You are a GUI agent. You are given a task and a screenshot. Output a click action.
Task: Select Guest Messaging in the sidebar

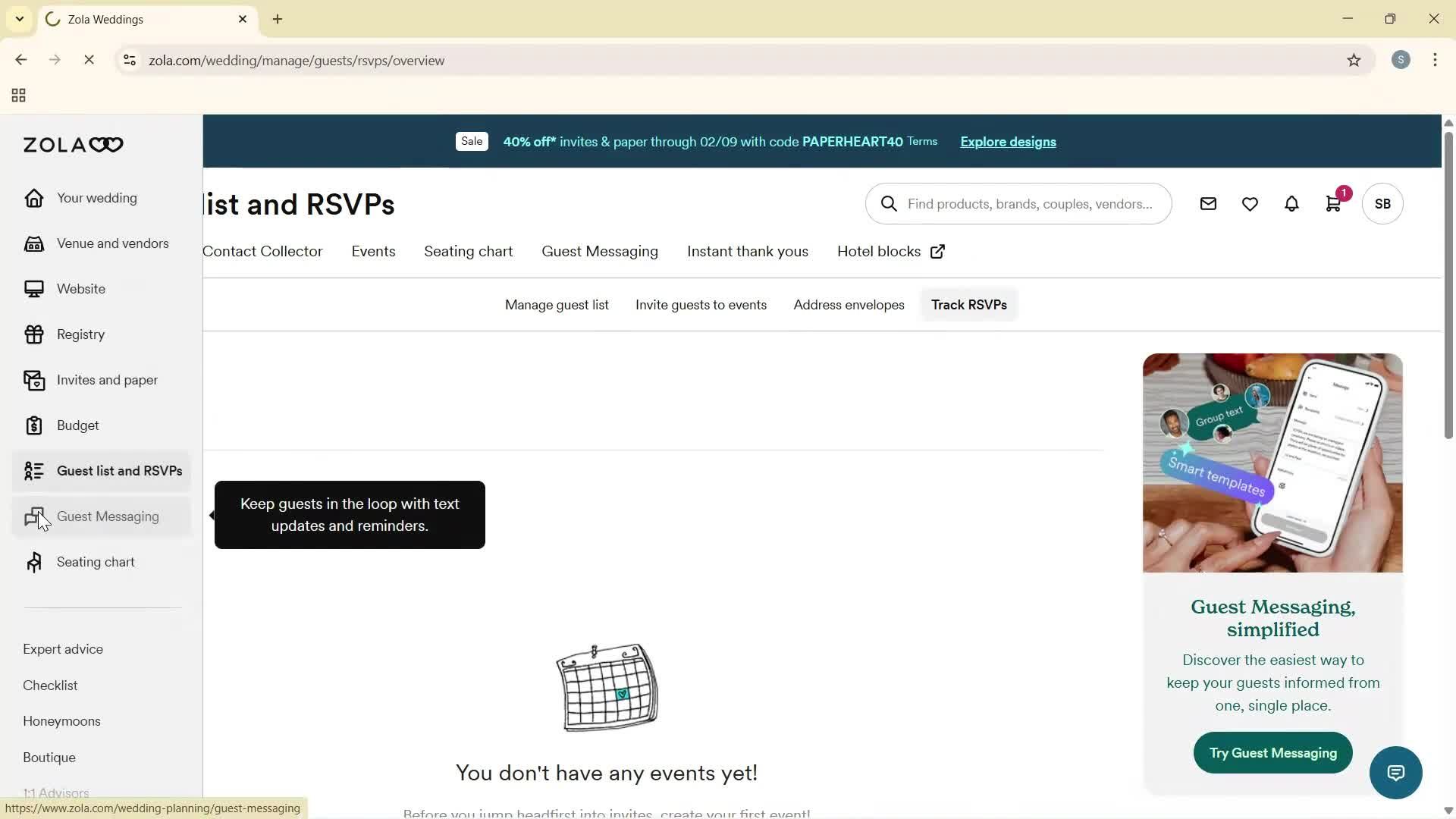(x=108, y=516)
